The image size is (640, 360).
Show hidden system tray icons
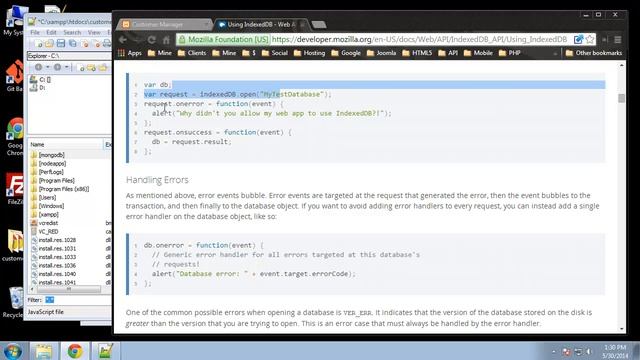point(554,351)
